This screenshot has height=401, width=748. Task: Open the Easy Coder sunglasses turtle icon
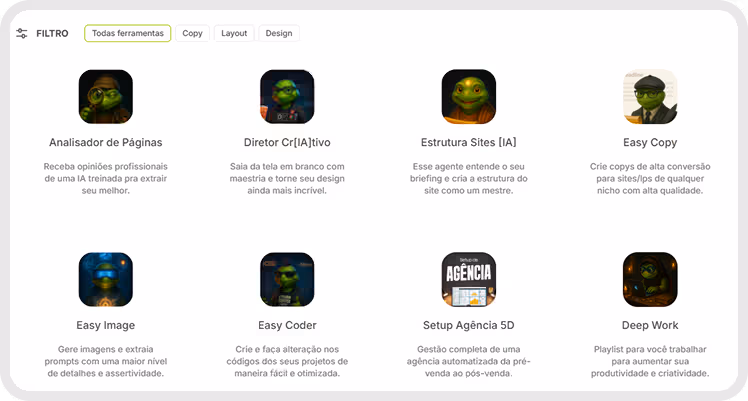[x=287, y=279]
